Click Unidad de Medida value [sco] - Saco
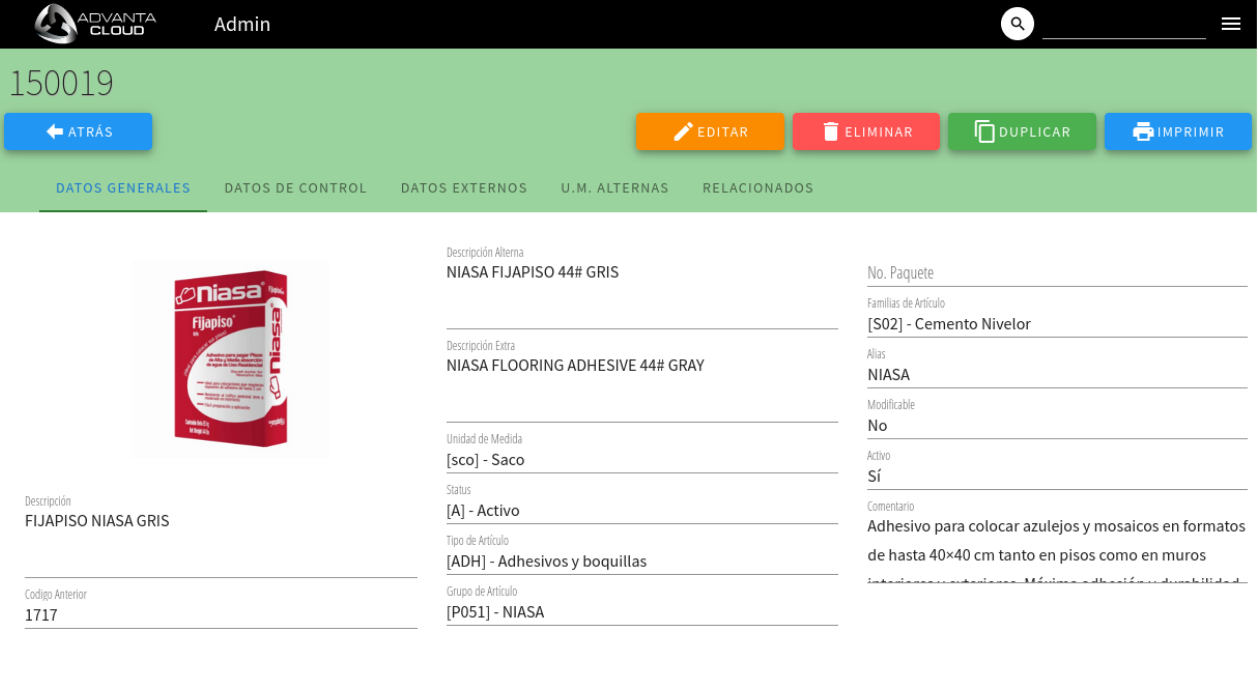The height and width of the screenshot is (673, 1258). [485, 459]
